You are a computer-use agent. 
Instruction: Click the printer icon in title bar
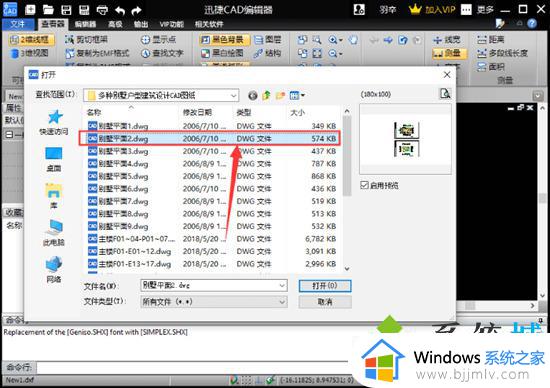coord(102,9)
